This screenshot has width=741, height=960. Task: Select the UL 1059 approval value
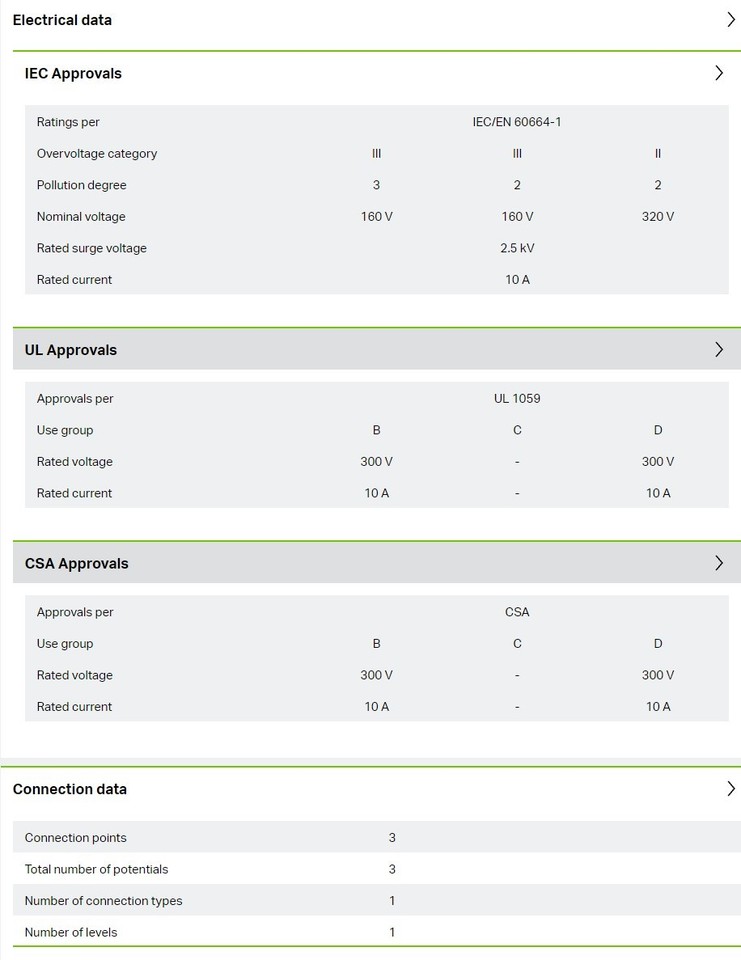(x=517, y=398)
